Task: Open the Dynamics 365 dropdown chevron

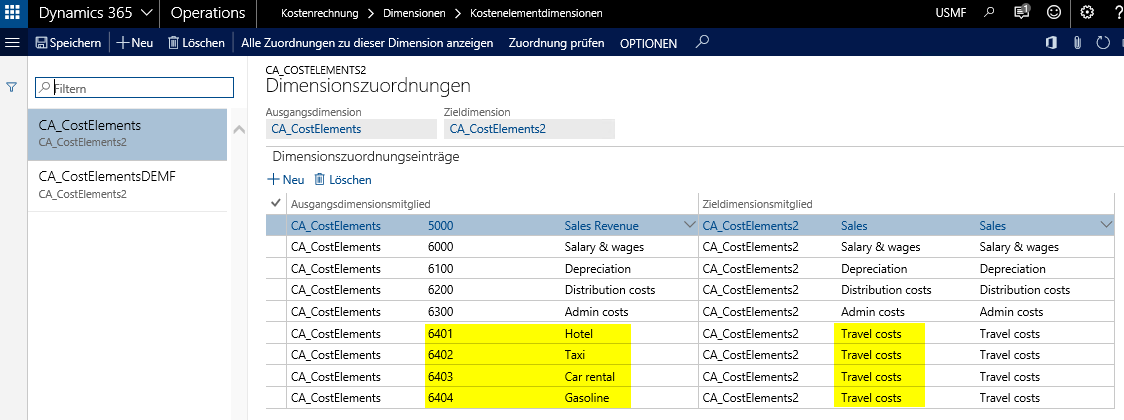Action: click(x=146, y=13)
